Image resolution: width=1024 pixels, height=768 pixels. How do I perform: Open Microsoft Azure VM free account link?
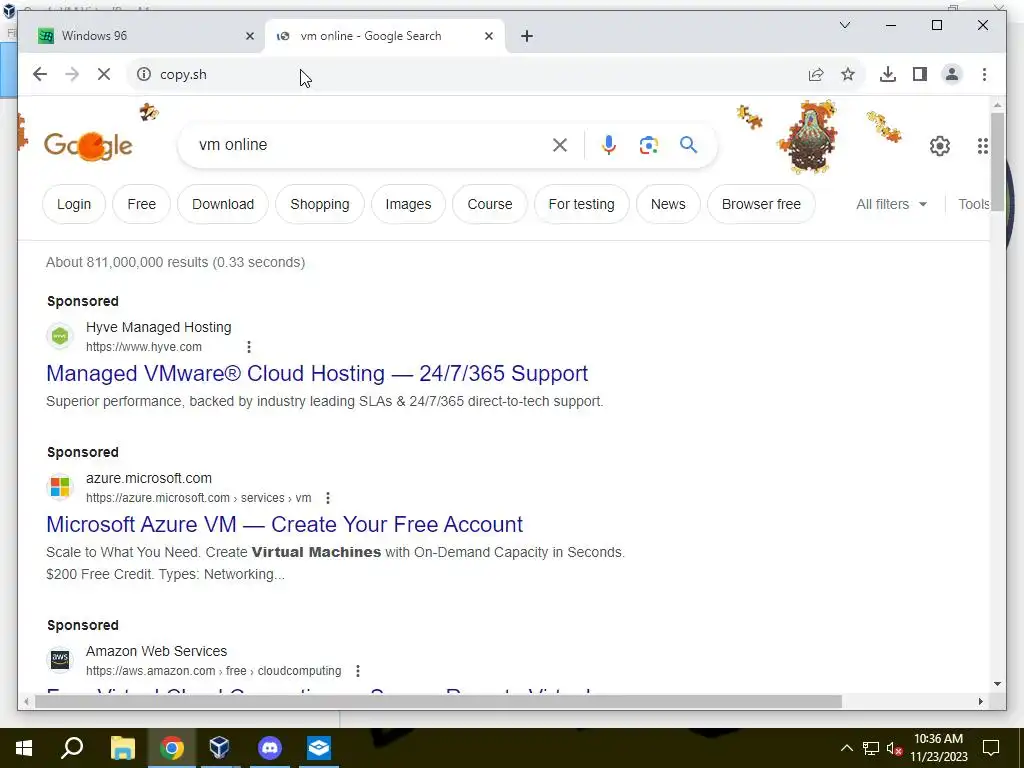point(284,524)
